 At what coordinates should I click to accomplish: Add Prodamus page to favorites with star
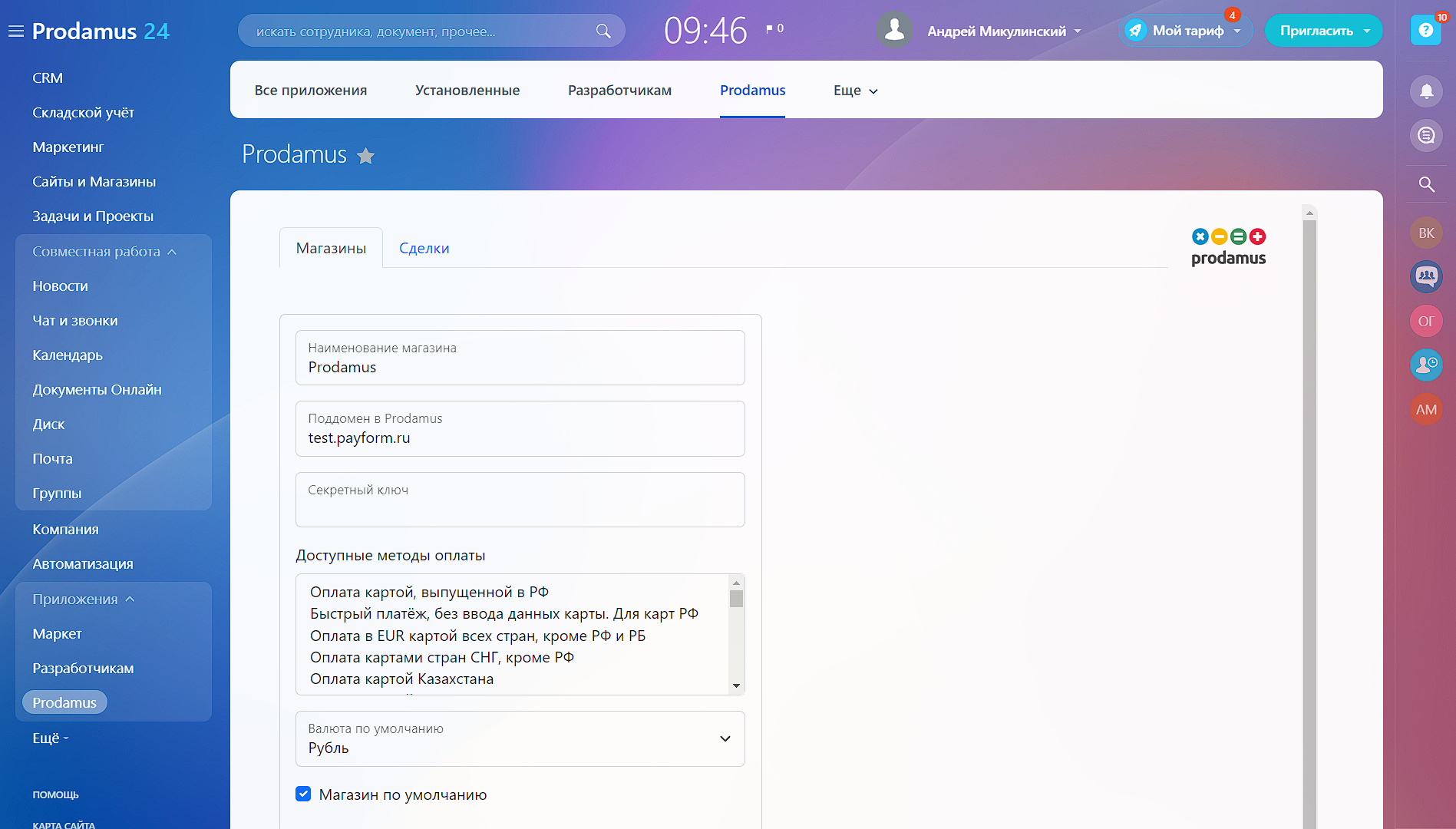[366, 156]
